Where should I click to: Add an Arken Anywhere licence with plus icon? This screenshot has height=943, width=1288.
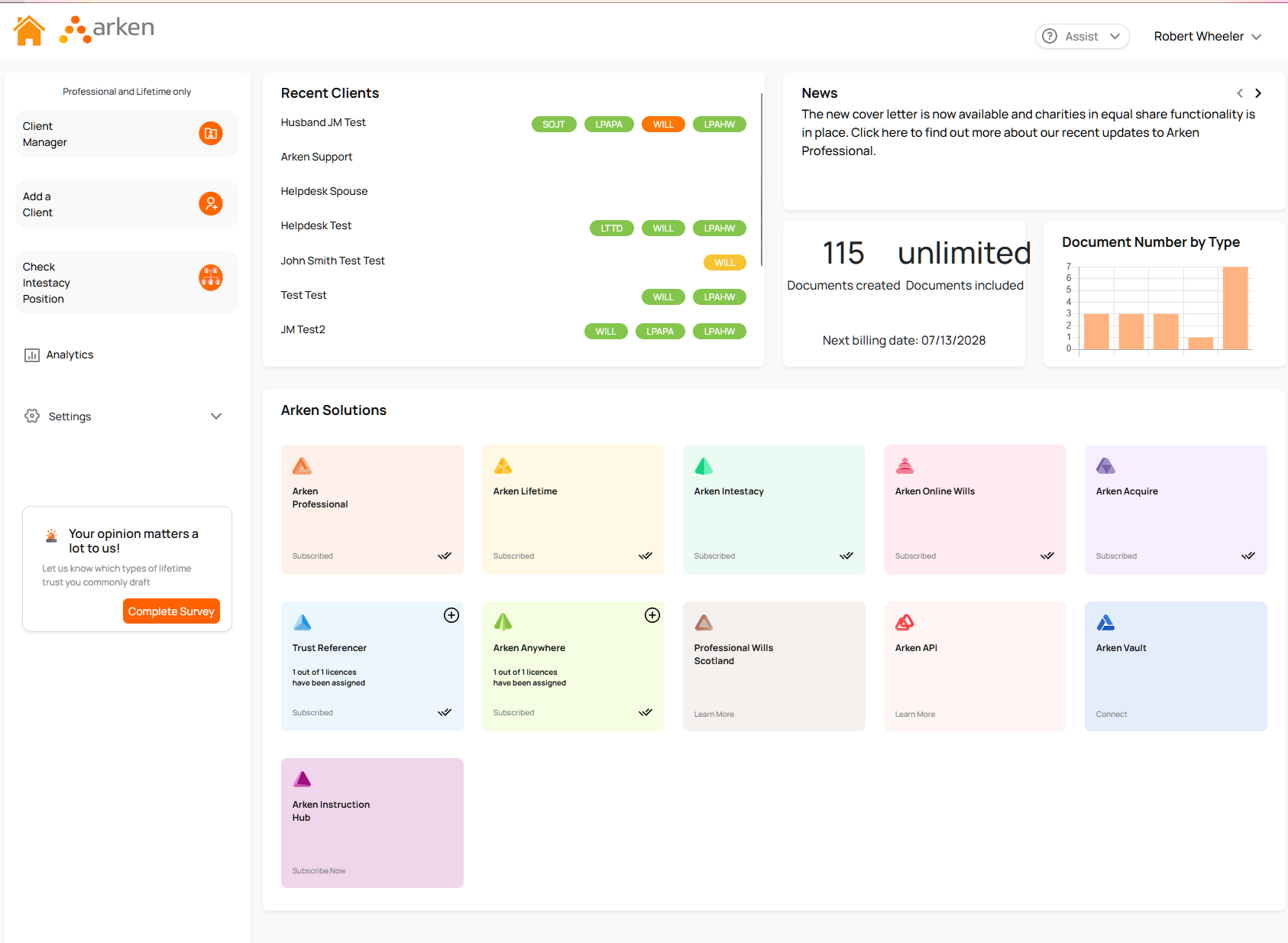(652, 615)
